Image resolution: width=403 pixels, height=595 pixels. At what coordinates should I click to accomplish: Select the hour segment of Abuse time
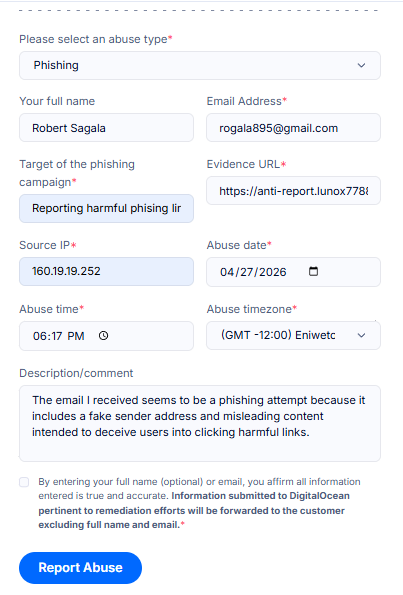[x=39, y=336]
